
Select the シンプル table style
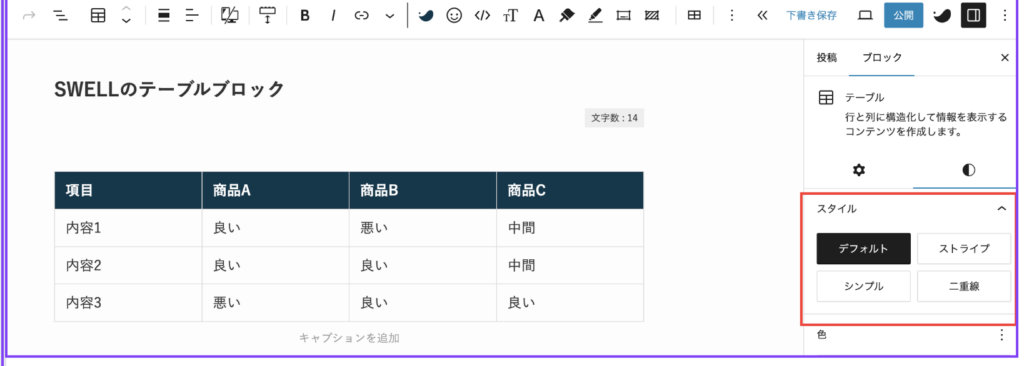click(x=863, y=286)
